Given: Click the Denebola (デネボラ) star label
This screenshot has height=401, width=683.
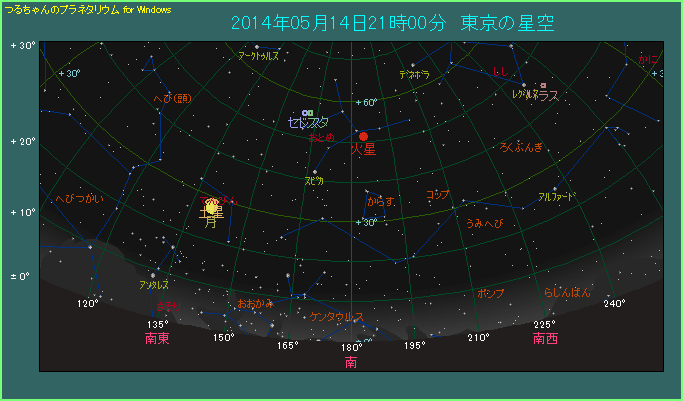Looking at the screenshot, I should click(x=414, y=74).
